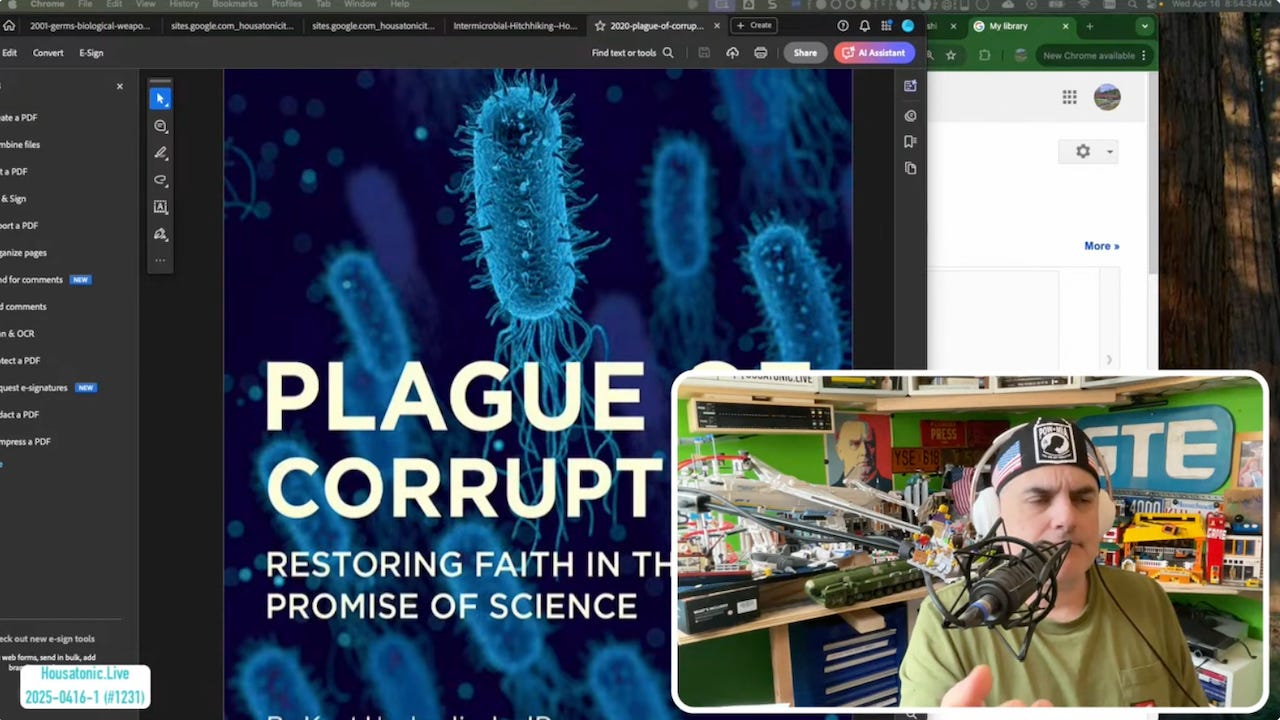Open Google apps grid in Chrome window
This screenshot has width=1280, height=720.
coord(1070,97)
